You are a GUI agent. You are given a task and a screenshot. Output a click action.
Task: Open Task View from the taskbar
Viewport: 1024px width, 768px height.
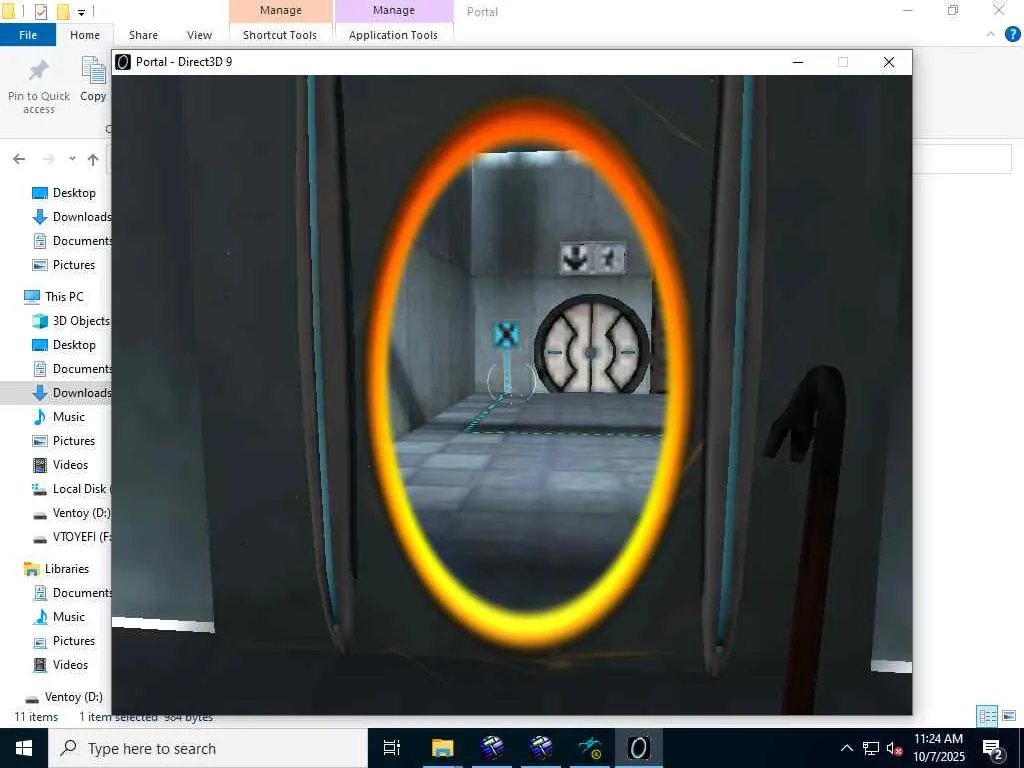[x=391, y=748]
